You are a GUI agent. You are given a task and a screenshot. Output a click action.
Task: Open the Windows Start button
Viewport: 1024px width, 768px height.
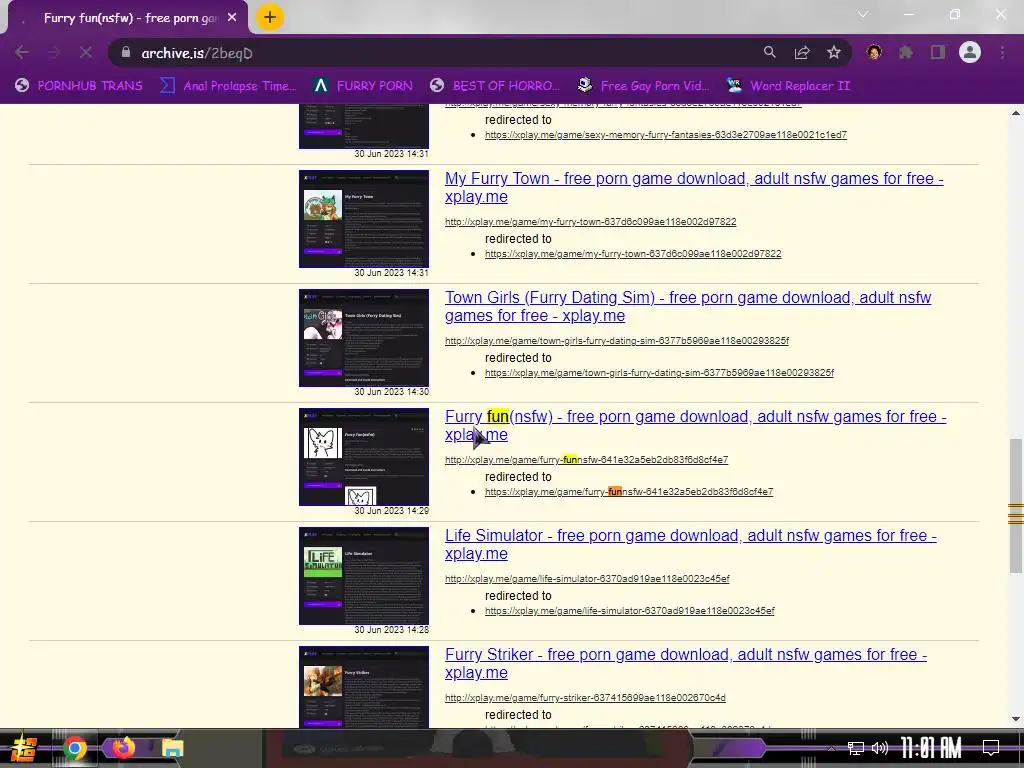[24, 748]
